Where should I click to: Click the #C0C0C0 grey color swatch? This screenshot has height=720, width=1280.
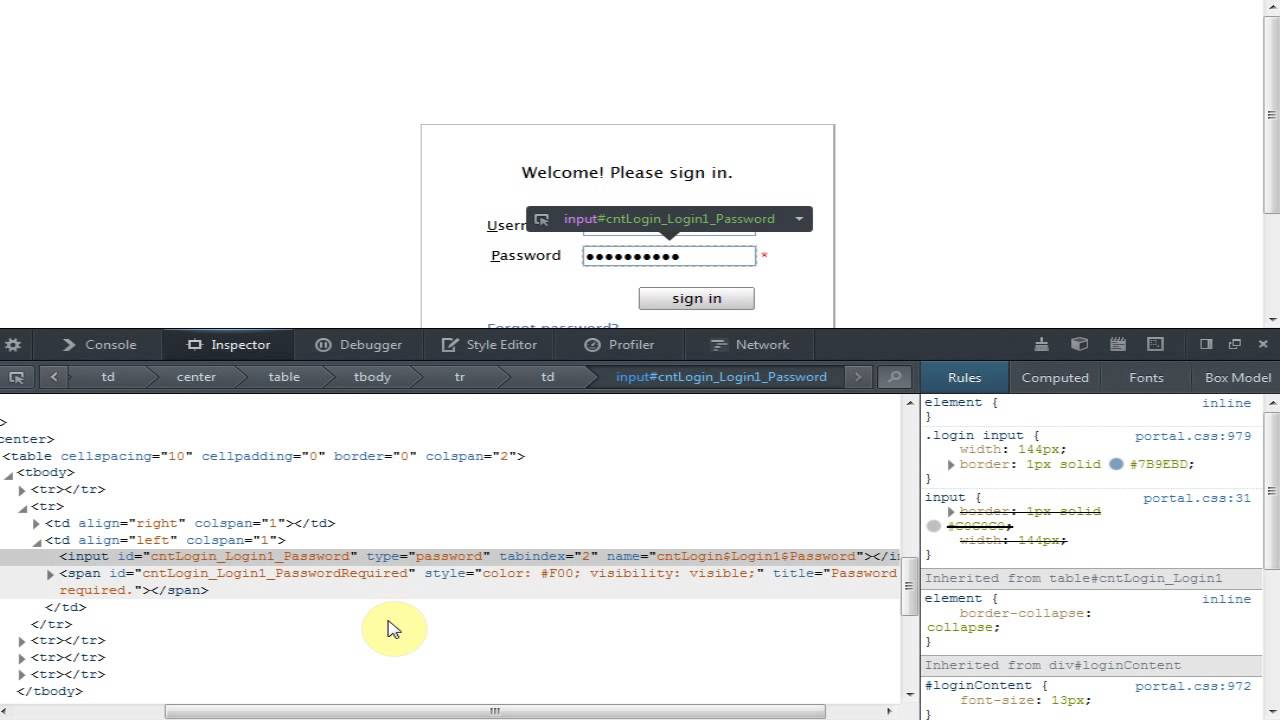tap(934, 526)
